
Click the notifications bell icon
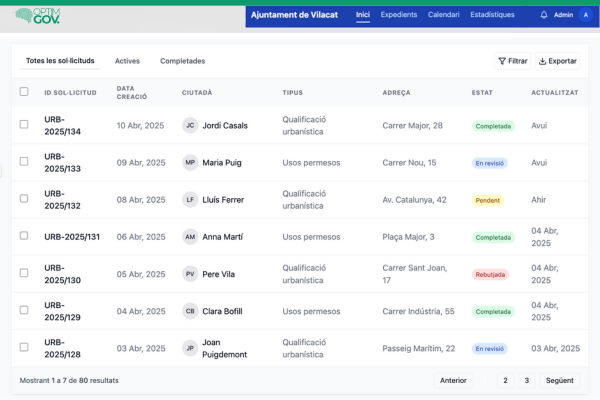coord(544,15)
